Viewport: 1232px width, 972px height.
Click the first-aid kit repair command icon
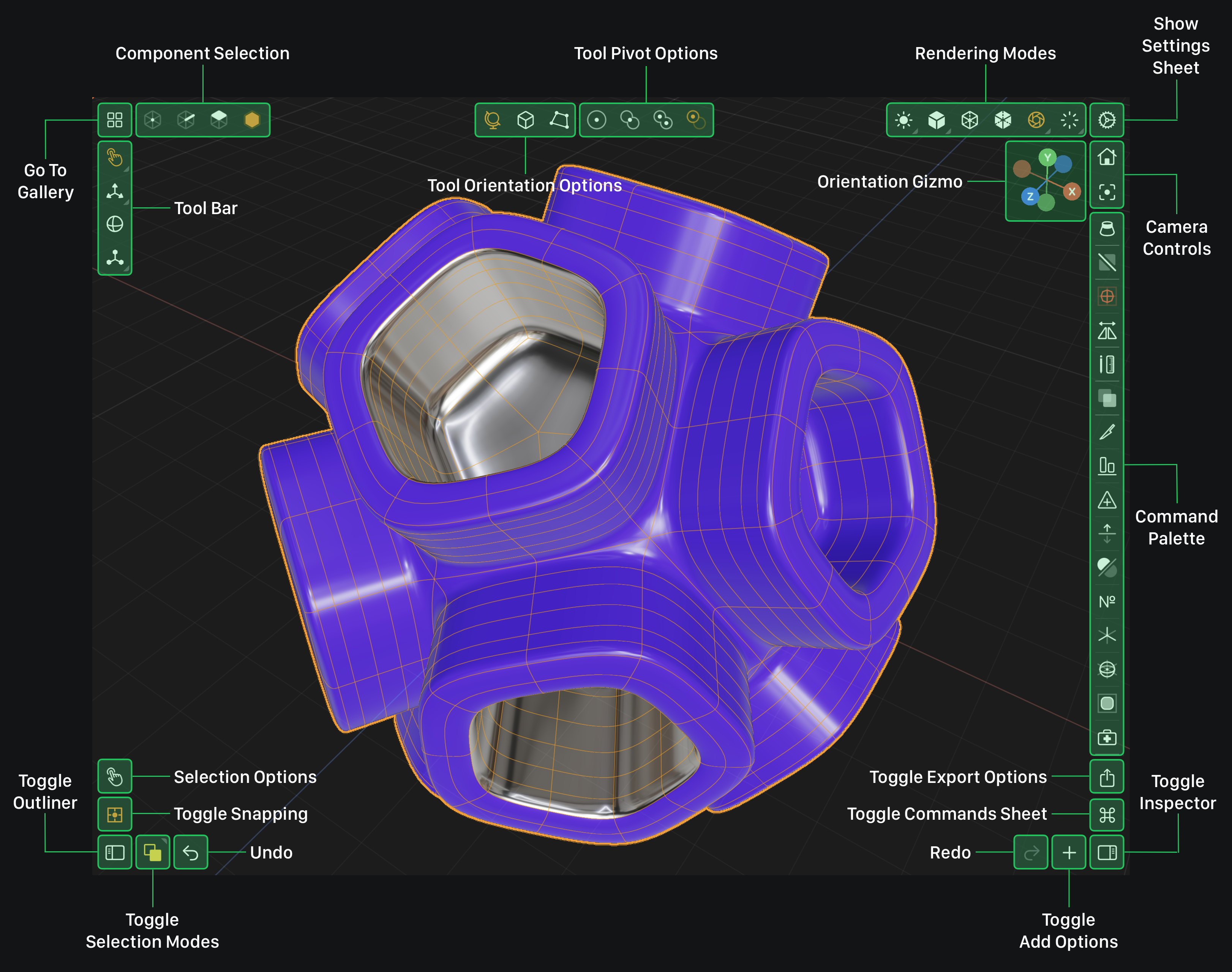coord(1107,737)
